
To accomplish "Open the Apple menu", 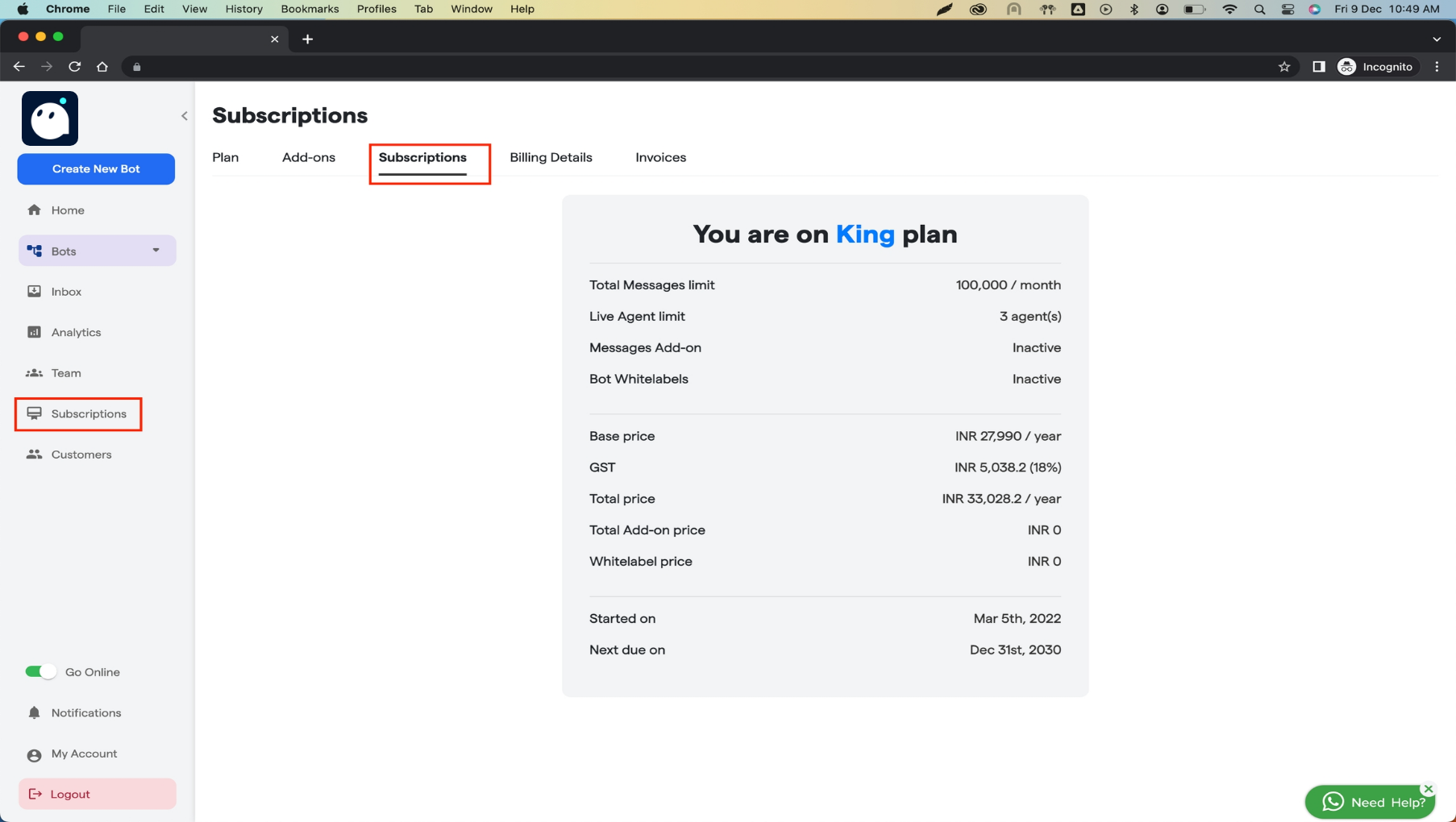I will (23, 9).
